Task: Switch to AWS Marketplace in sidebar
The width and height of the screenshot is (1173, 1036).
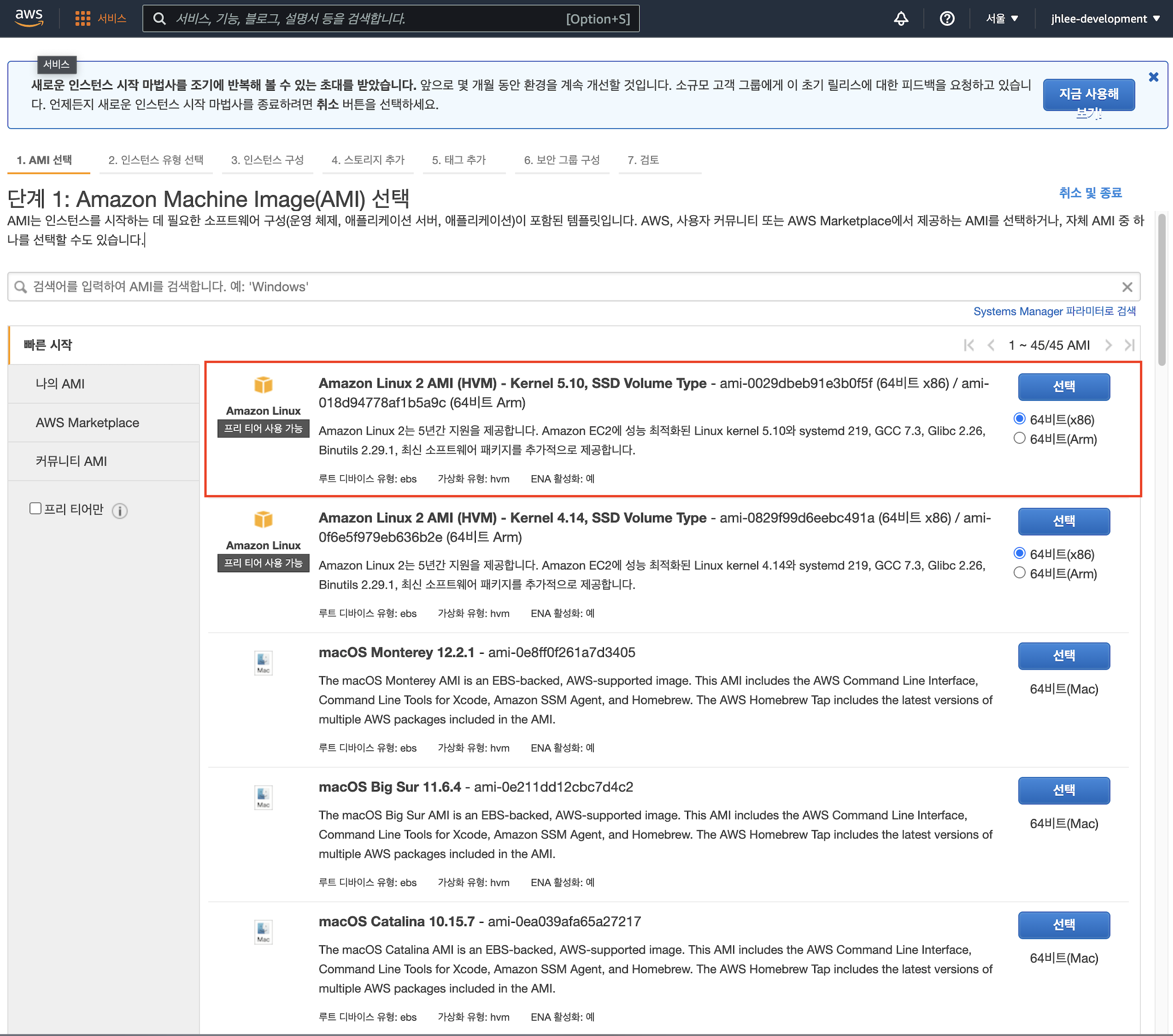Action: [x=87, y=423]
